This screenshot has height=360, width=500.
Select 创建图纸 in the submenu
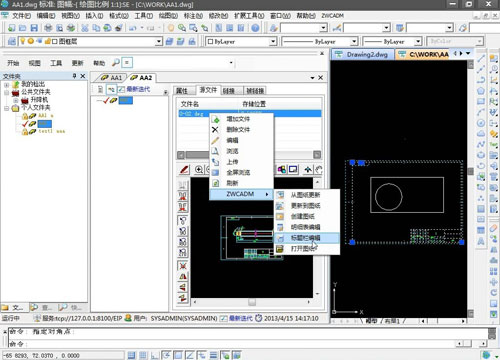click(x=307, y=216)
